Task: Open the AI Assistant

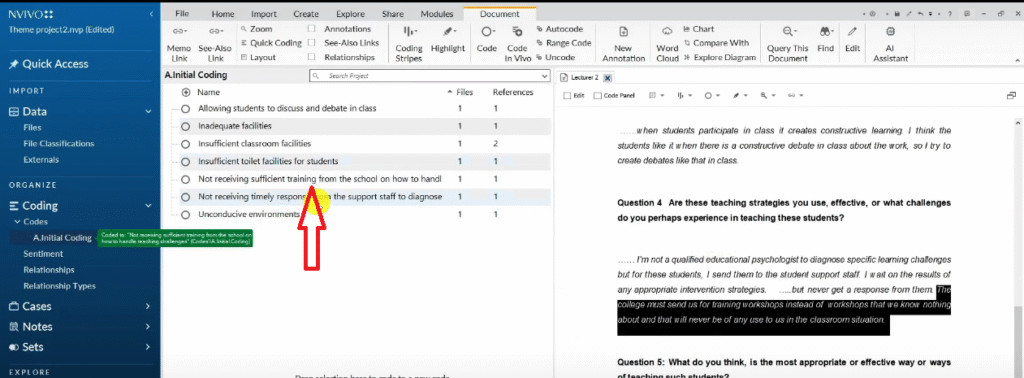Action: point(890,44)
